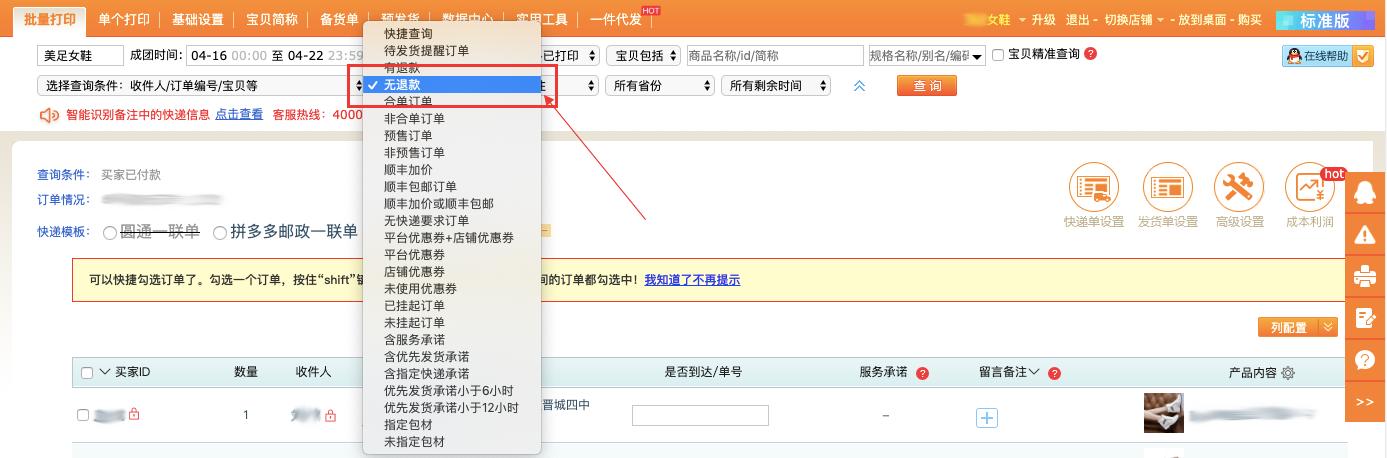This screenshot has width=1387, height=458.
Task: Click the orange checkmark icon beside 在线帮助
Action: (x=1362, y=56)
